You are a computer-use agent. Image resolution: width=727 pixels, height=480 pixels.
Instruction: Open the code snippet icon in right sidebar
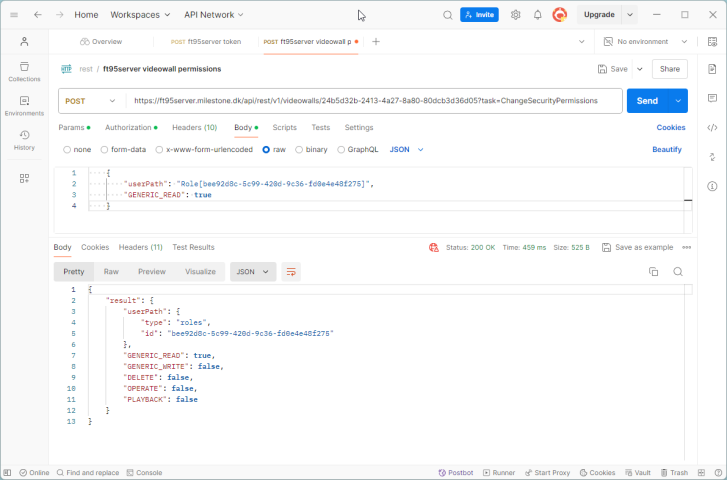tap(712, 127)
